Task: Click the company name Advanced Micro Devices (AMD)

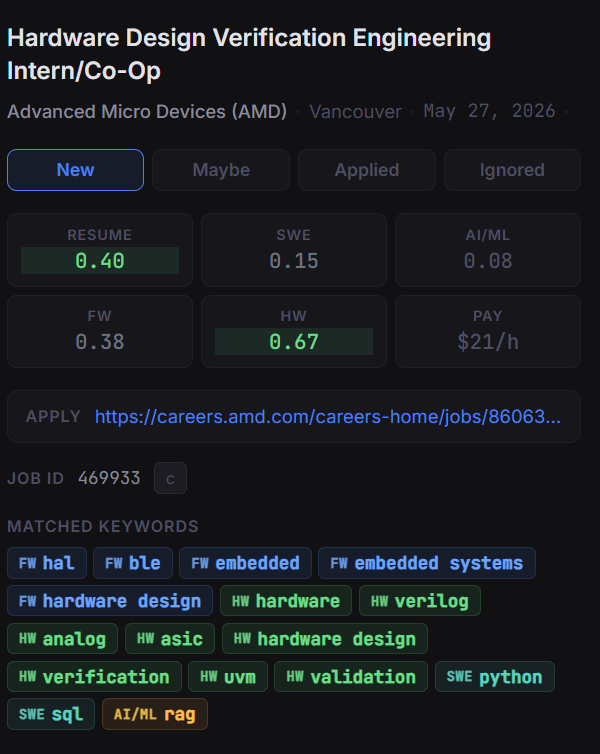Action: [x=147, y=112]
